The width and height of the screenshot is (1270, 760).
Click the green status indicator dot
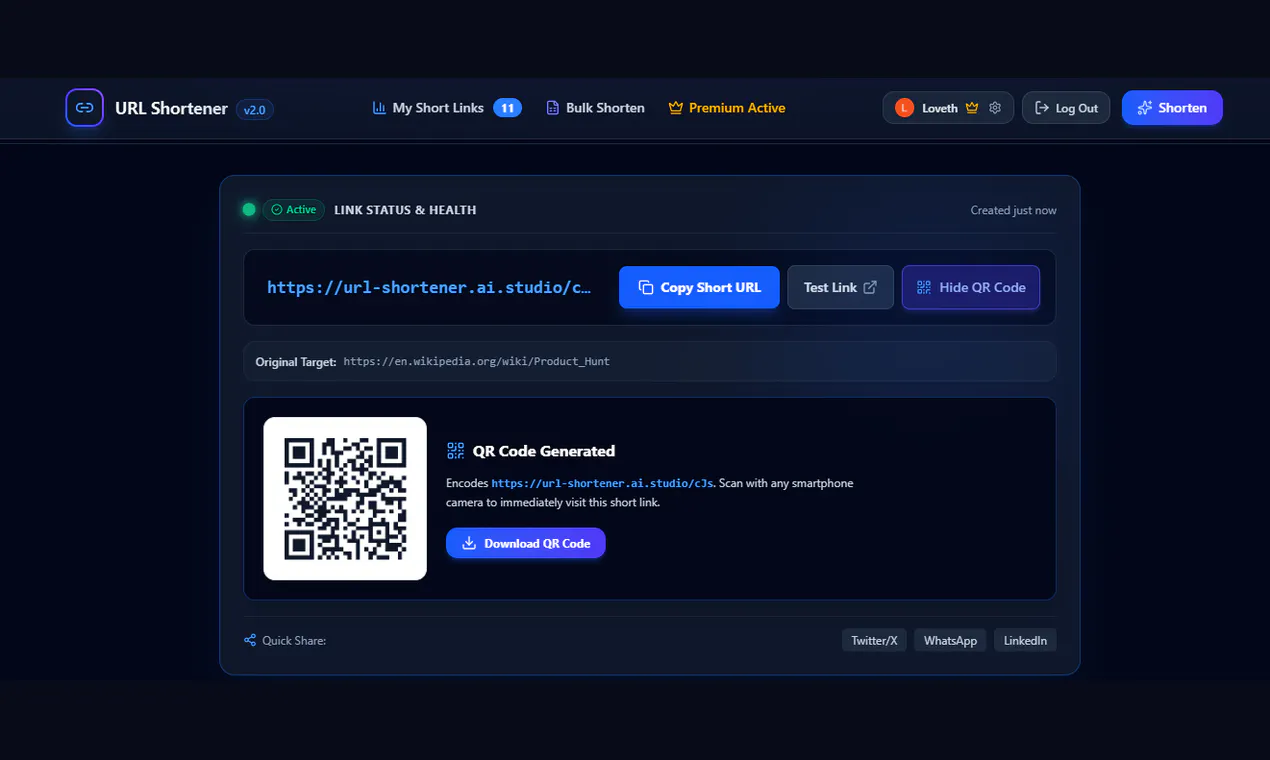249,210
